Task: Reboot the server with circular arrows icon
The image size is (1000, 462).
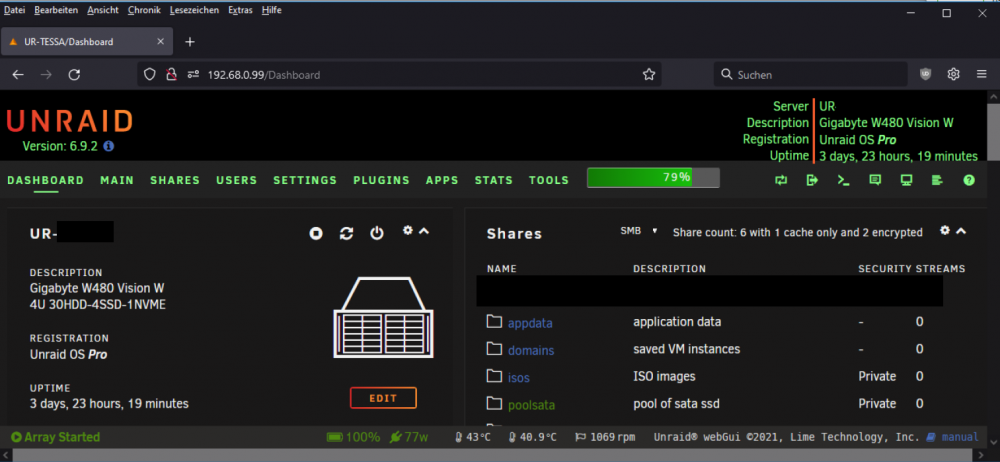Action: coord(346,234)
